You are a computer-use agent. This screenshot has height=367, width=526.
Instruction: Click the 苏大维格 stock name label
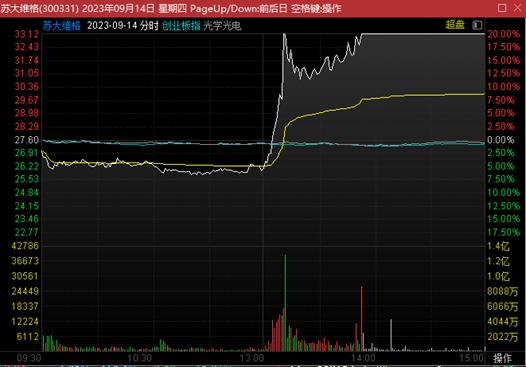pyautogui.click(x=61, y=25)
